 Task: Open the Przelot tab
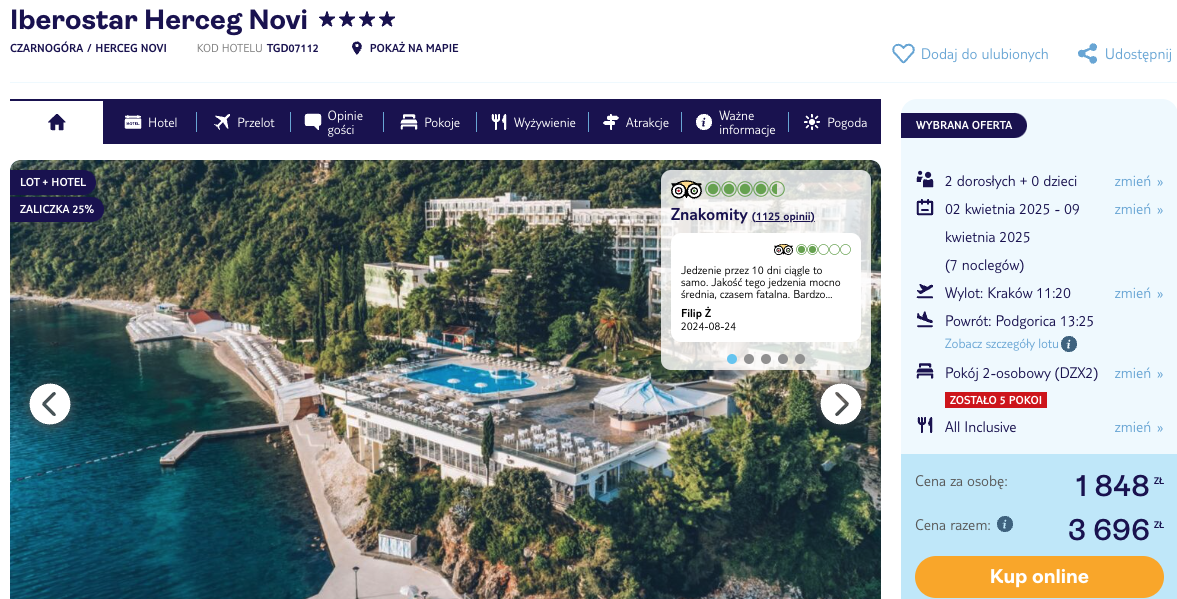244,122
